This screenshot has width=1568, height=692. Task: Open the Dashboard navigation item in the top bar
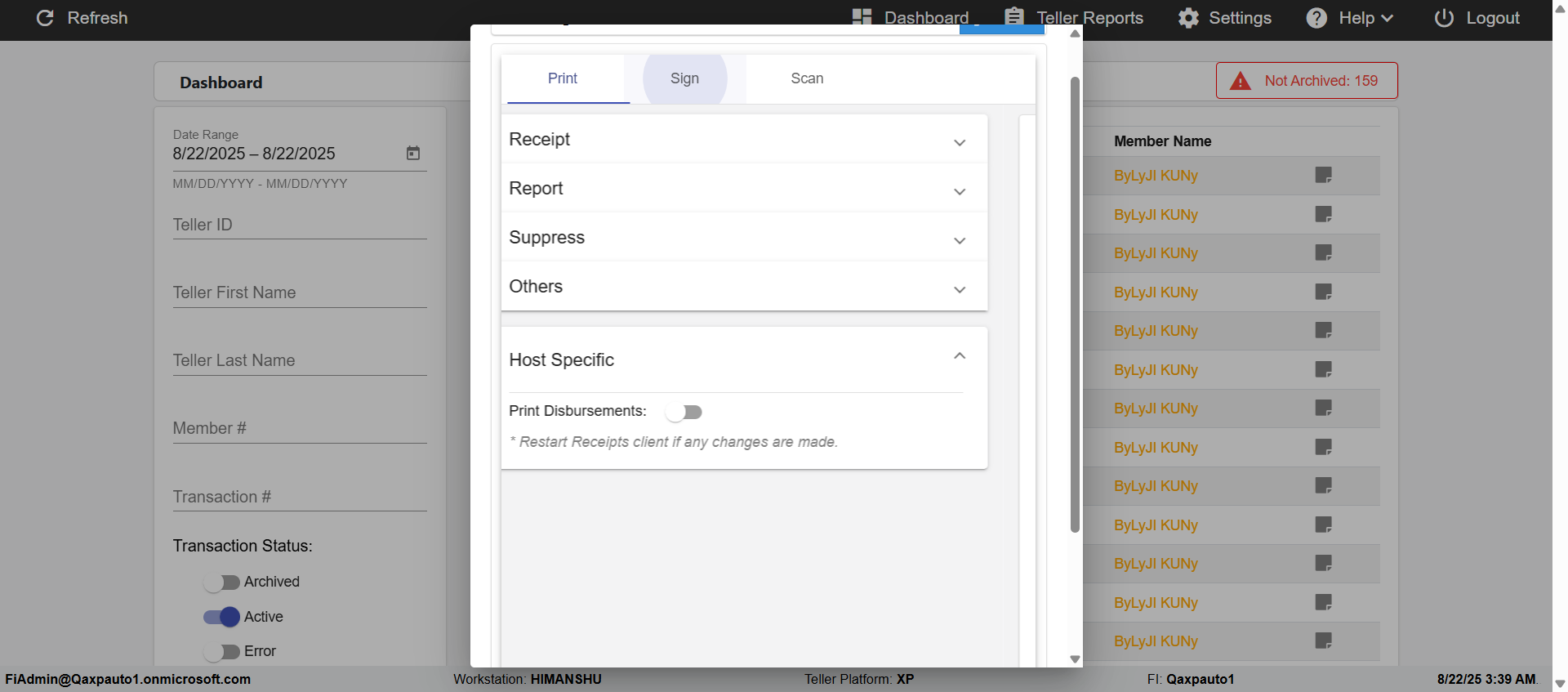tap(910, 18)
